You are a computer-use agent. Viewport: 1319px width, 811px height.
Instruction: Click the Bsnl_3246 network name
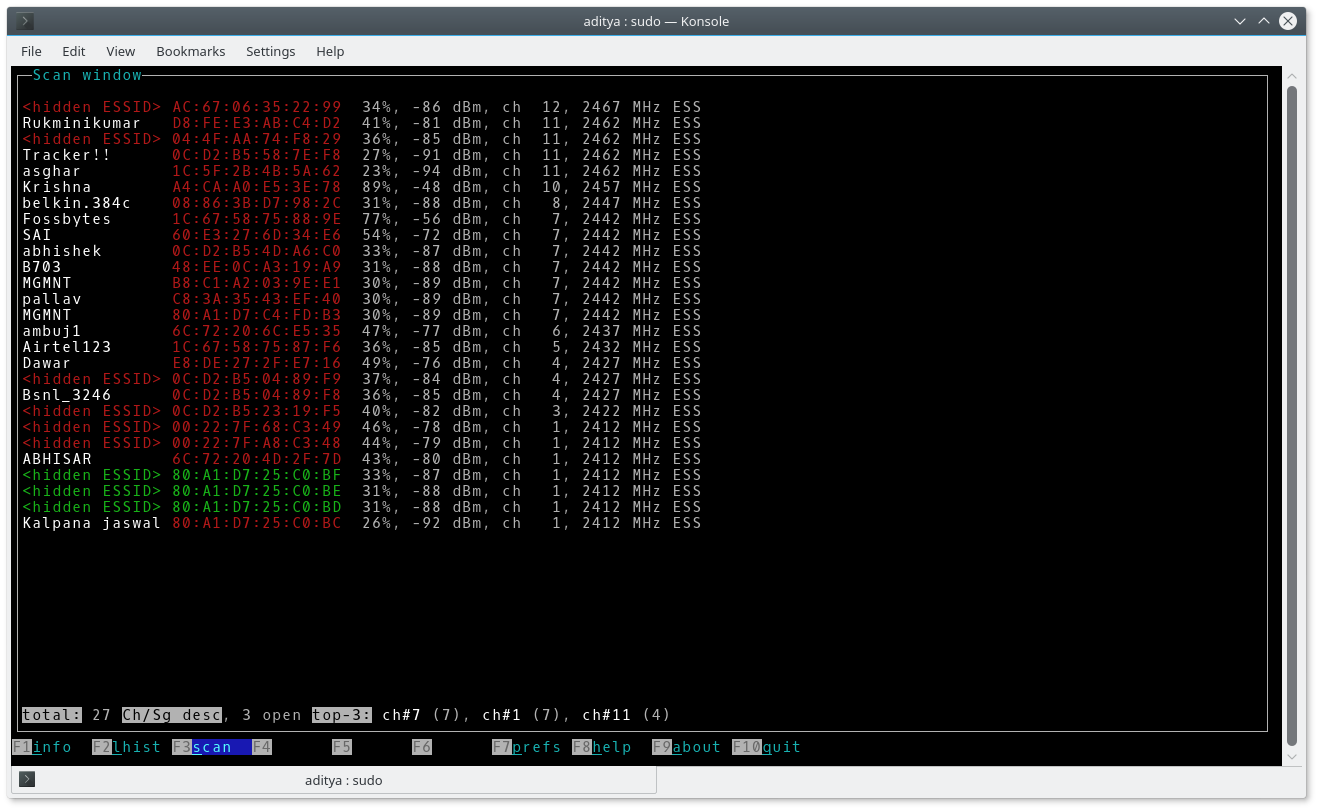click(x=67, y=395)
